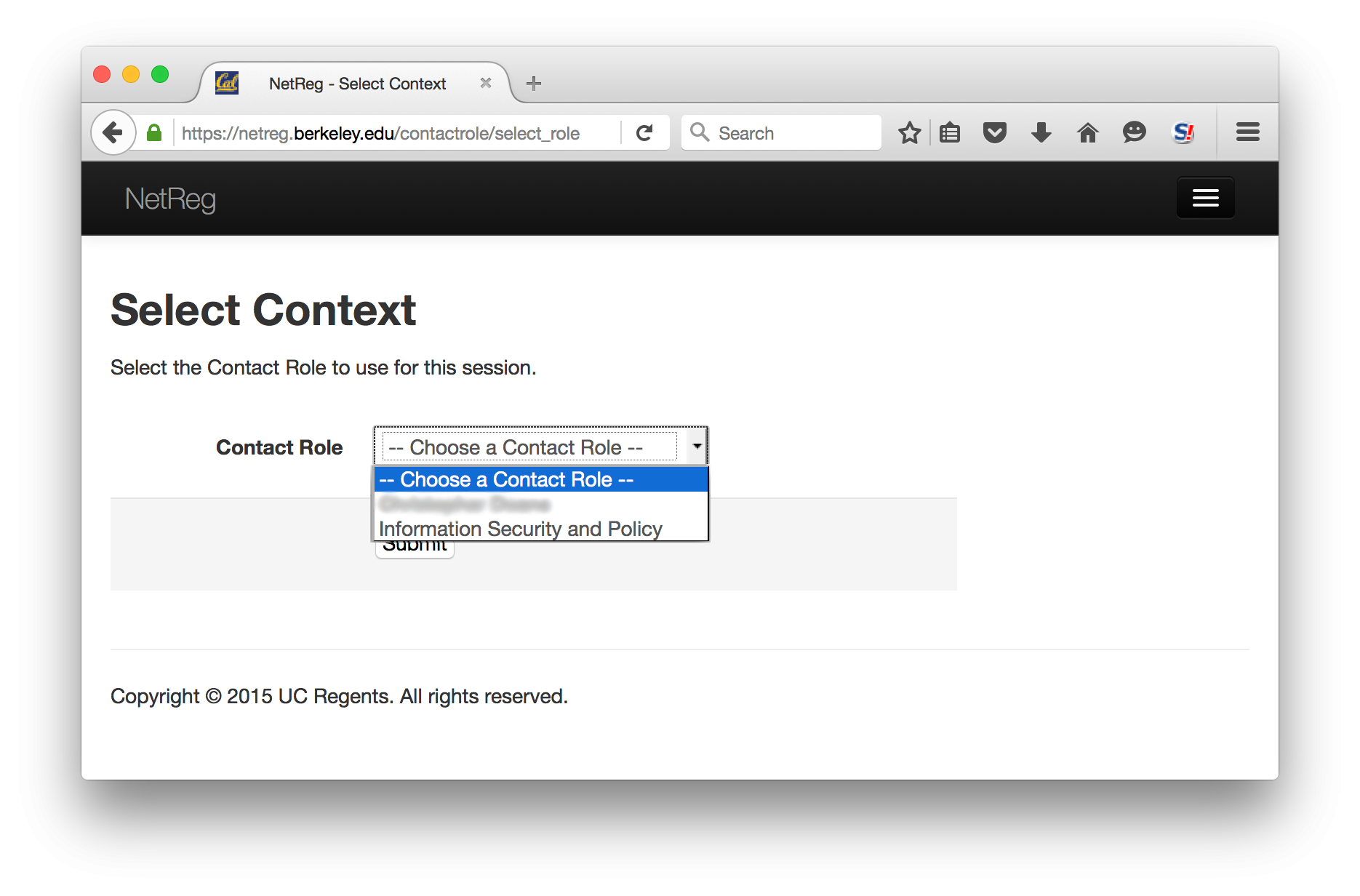Focus the browser Search field
Screen dimensions: 1360x896
point(781,132)
